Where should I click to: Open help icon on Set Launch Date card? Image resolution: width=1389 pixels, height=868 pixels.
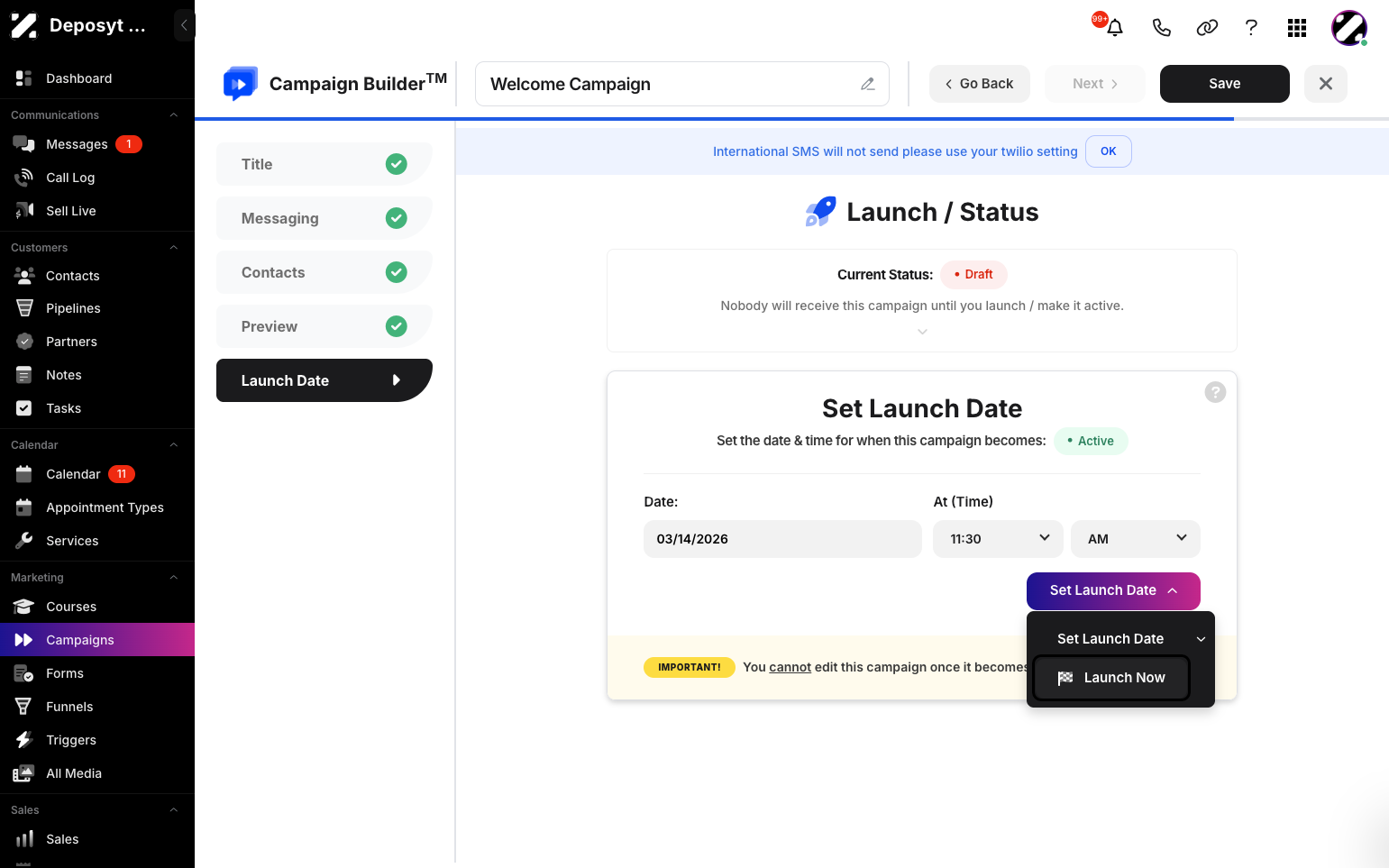click(x=1215, y=392)
